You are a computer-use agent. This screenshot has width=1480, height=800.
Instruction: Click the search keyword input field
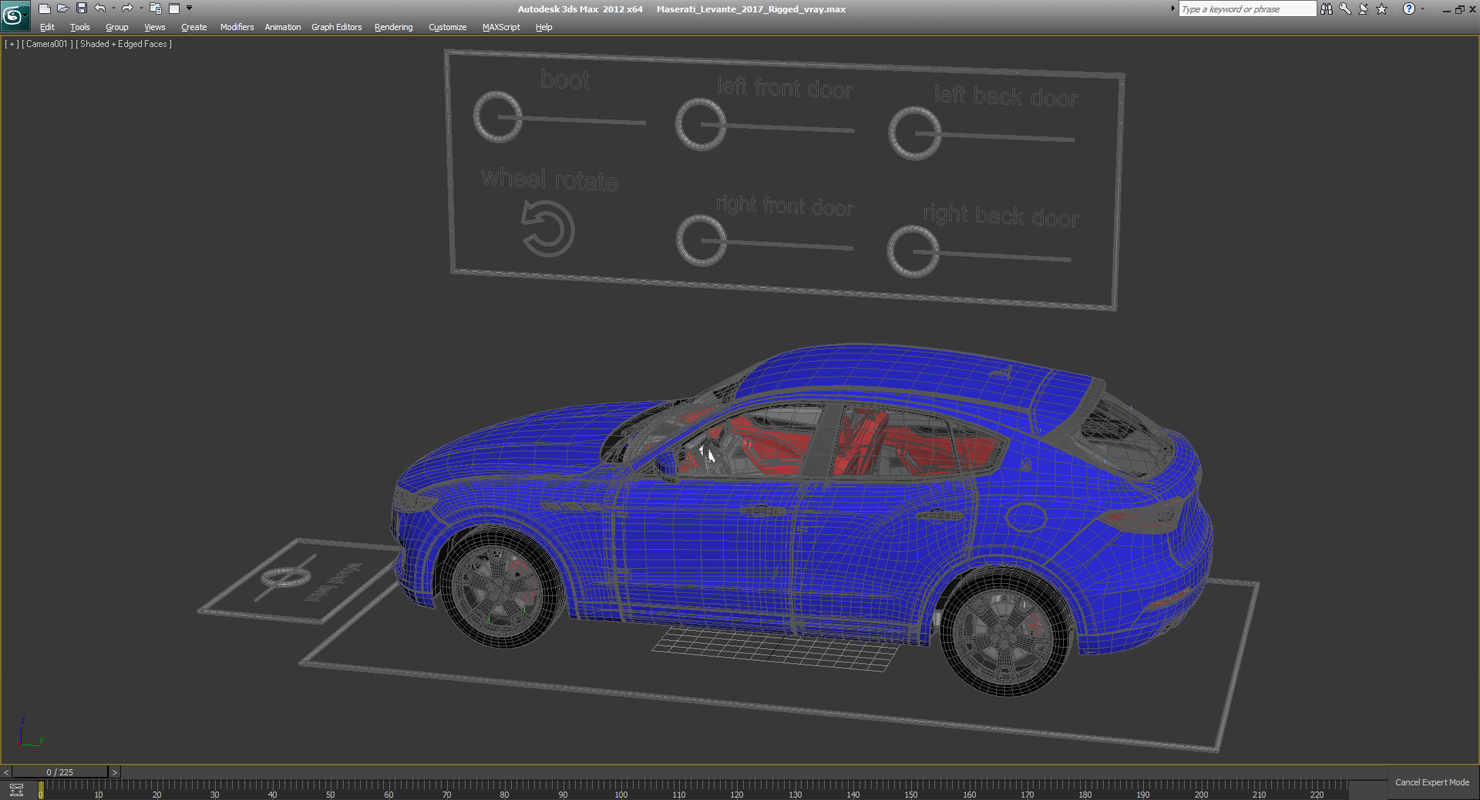pos(1247,9)
